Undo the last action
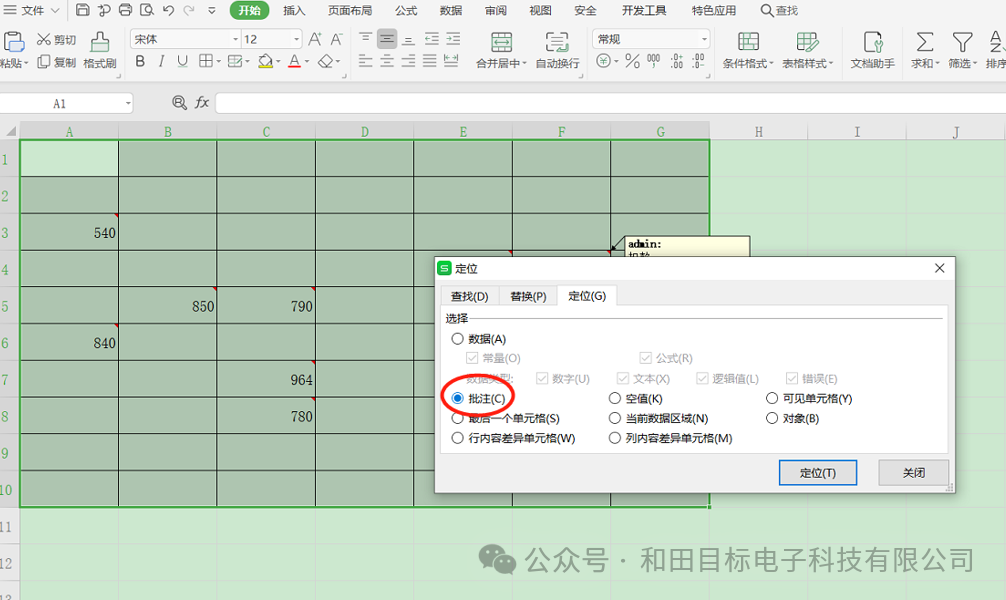1006x600 pixels. pos(168,10)
